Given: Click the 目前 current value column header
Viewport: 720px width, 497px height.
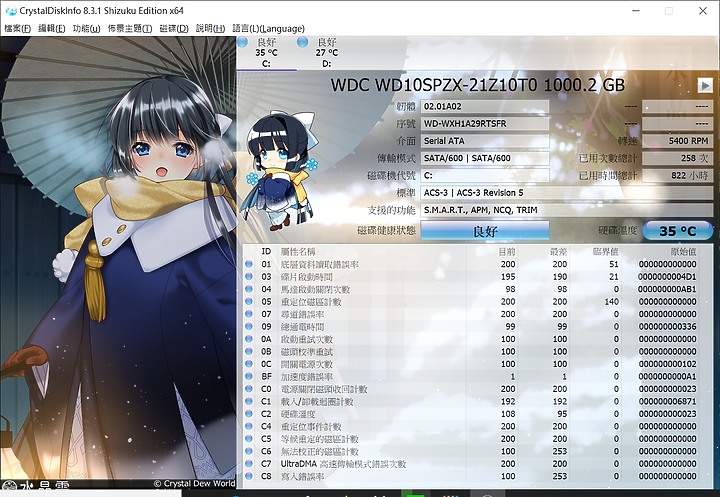Looking at the screenshot, I should 507,252.
